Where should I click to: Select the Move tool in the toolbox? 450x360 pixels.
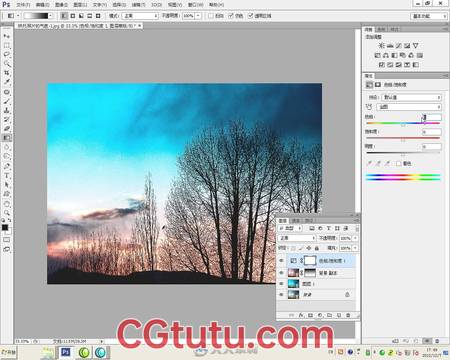(x=6, y=36)
